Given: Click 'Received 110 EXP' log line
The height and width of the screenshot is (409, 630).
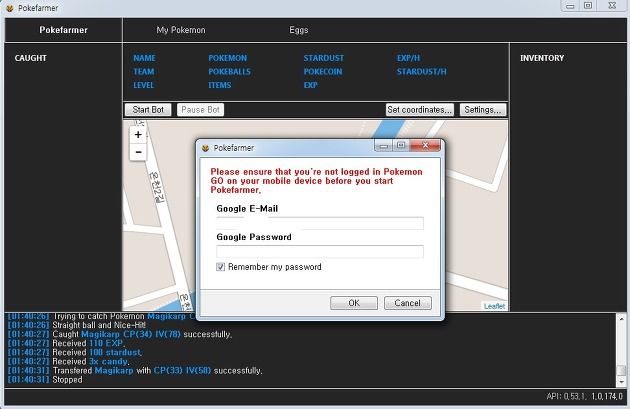Looking at the screenshot, I should pos(66,343).
